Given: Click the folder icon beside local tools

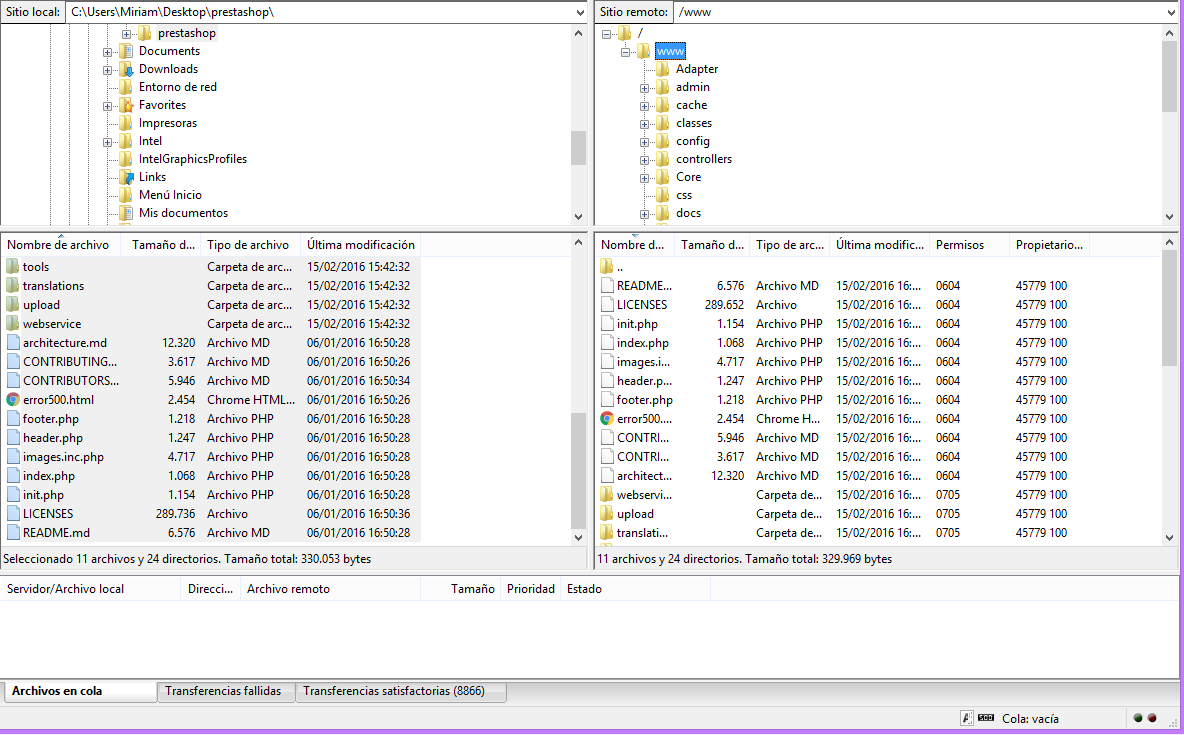Looking at the screenshot, I should pos(13,267).
